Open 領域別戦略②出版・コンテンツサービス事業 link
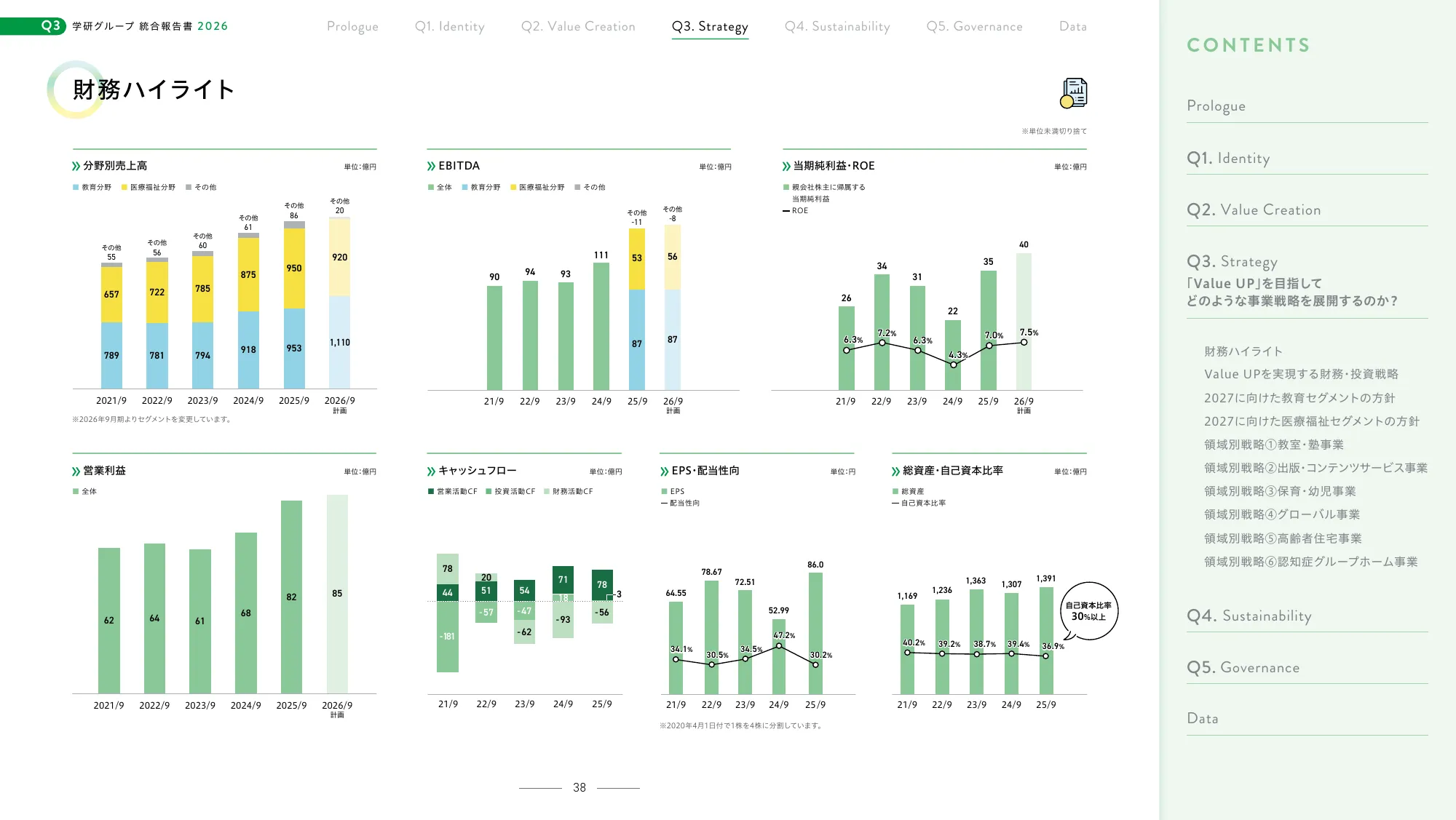The height and width of the screenshot is (820, 1456). [x=1315, y=468]
